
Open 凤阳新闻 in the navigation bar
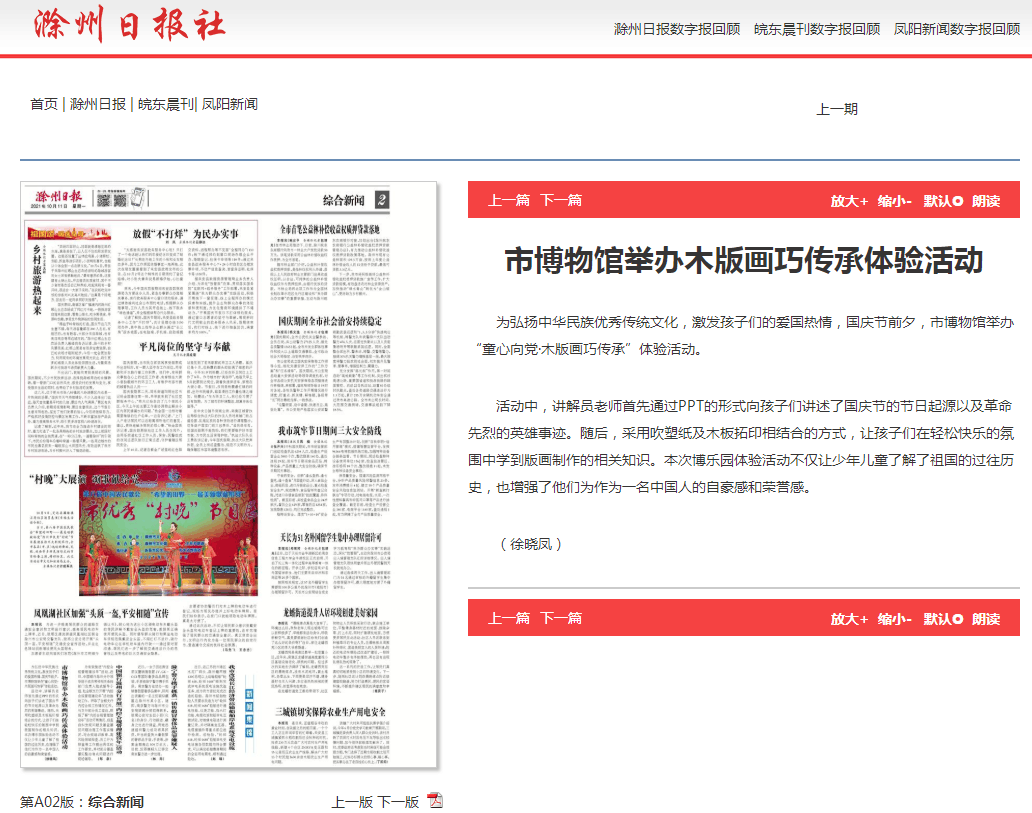click(230, 103)
